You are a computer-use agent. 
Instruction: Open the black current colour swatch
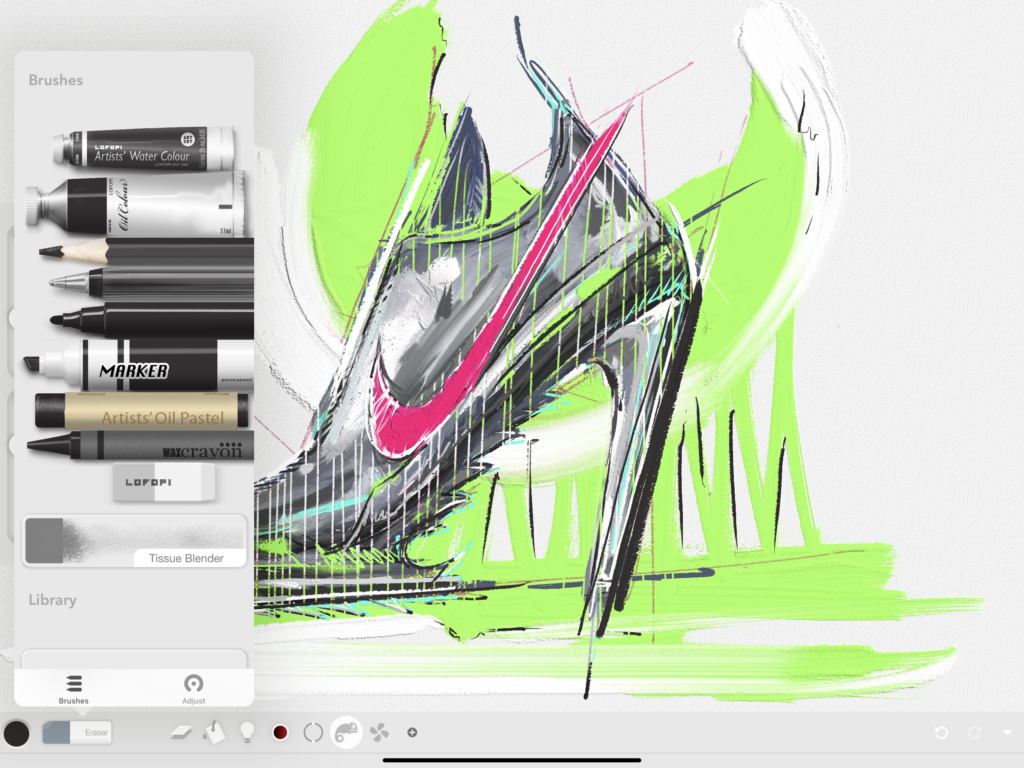point(16,733)
